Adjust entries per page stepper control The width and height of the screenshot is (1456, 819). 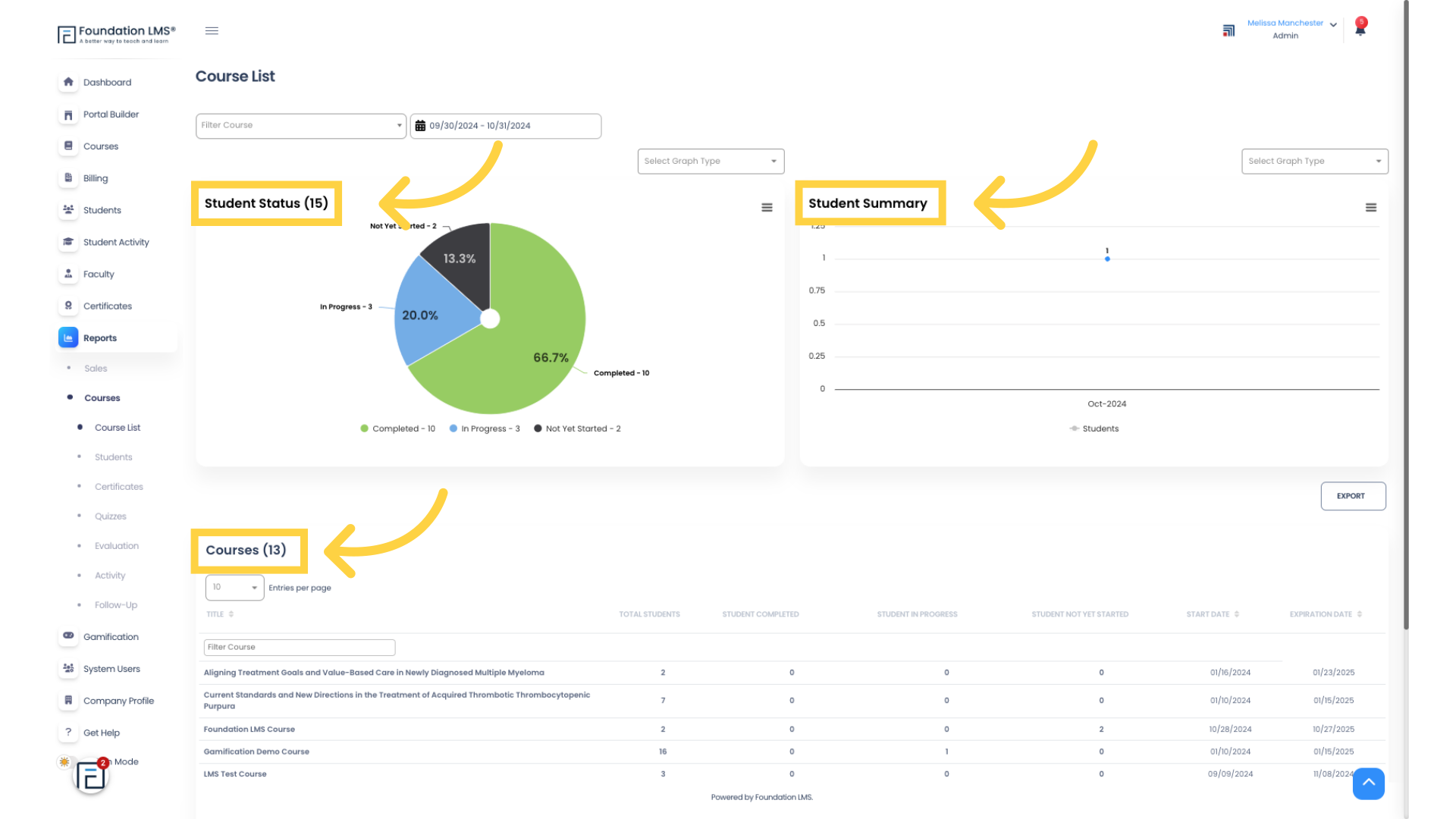(x=234, y=587)
